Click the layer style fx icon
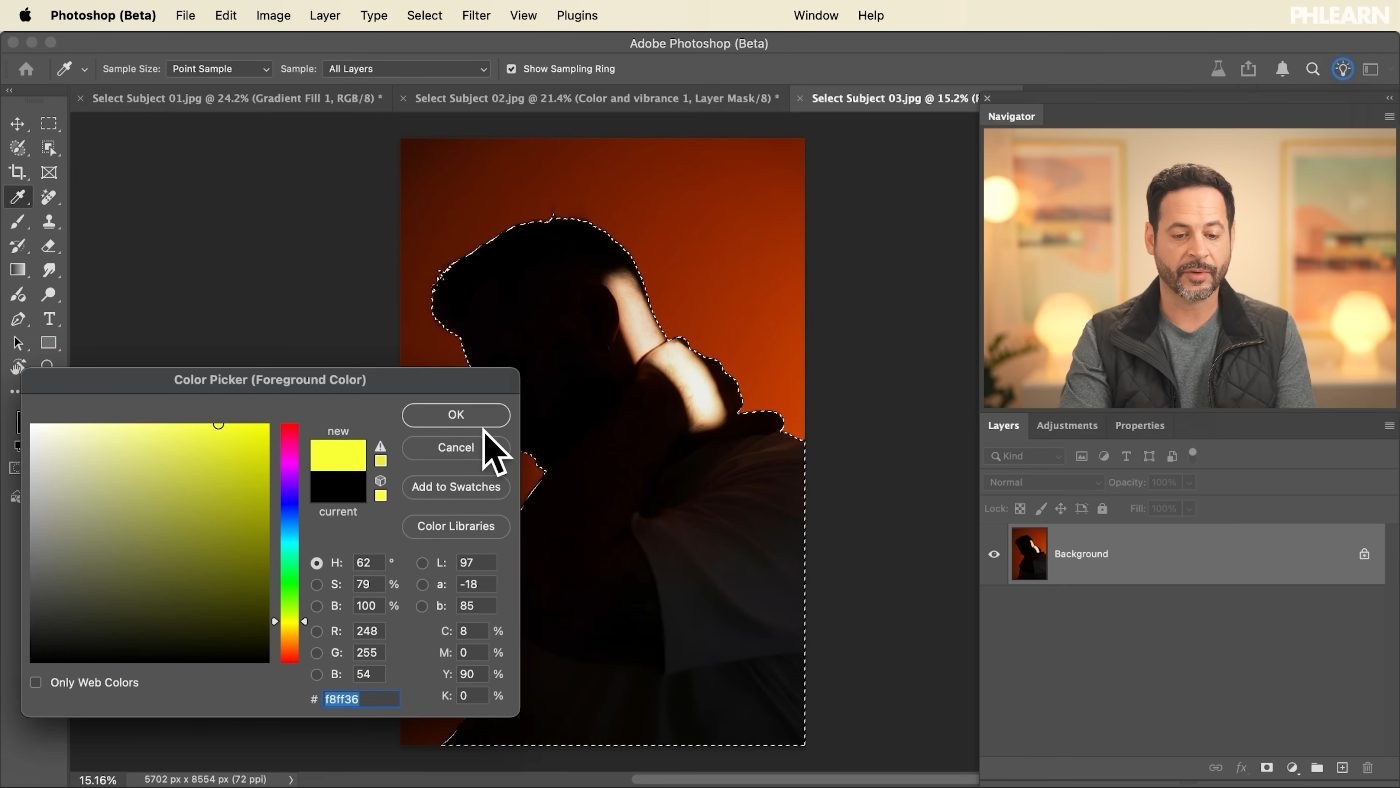 click(1241, 768)
